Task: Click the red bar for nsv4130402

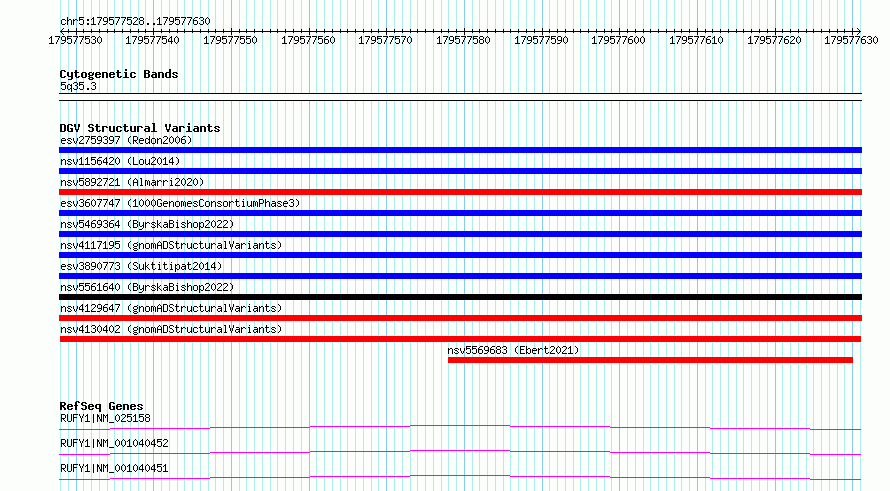Action: click(x=460, y=339)
